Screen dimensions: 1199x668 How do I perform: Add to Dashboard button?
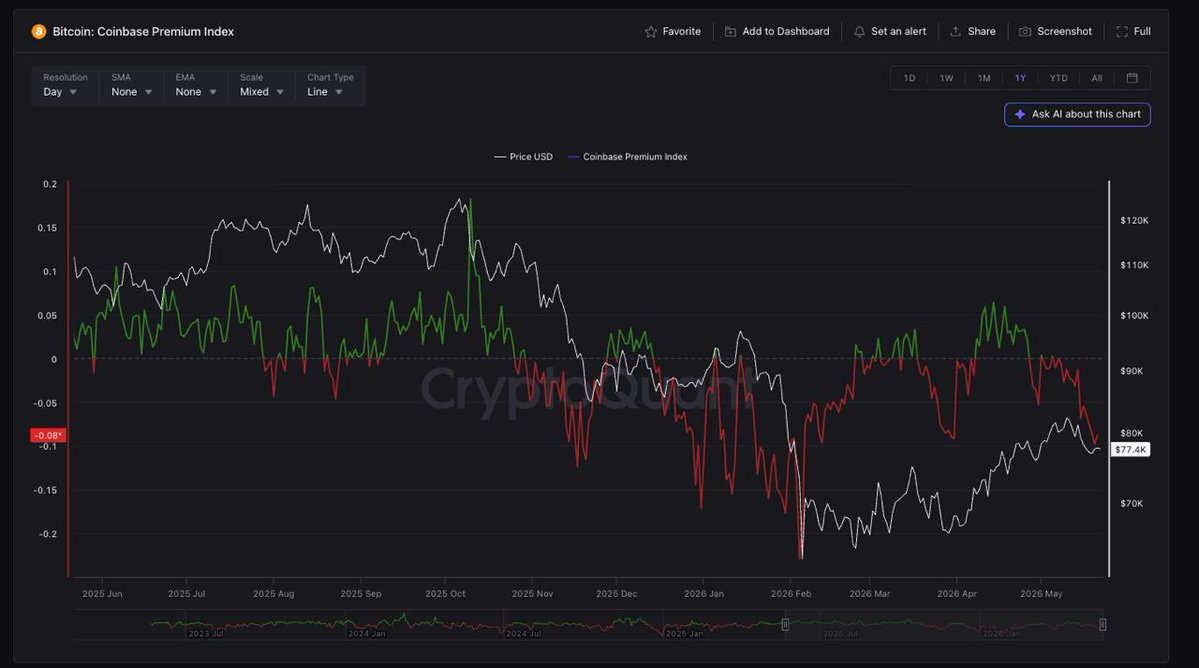pyautogui.click(x=777, y=31)
